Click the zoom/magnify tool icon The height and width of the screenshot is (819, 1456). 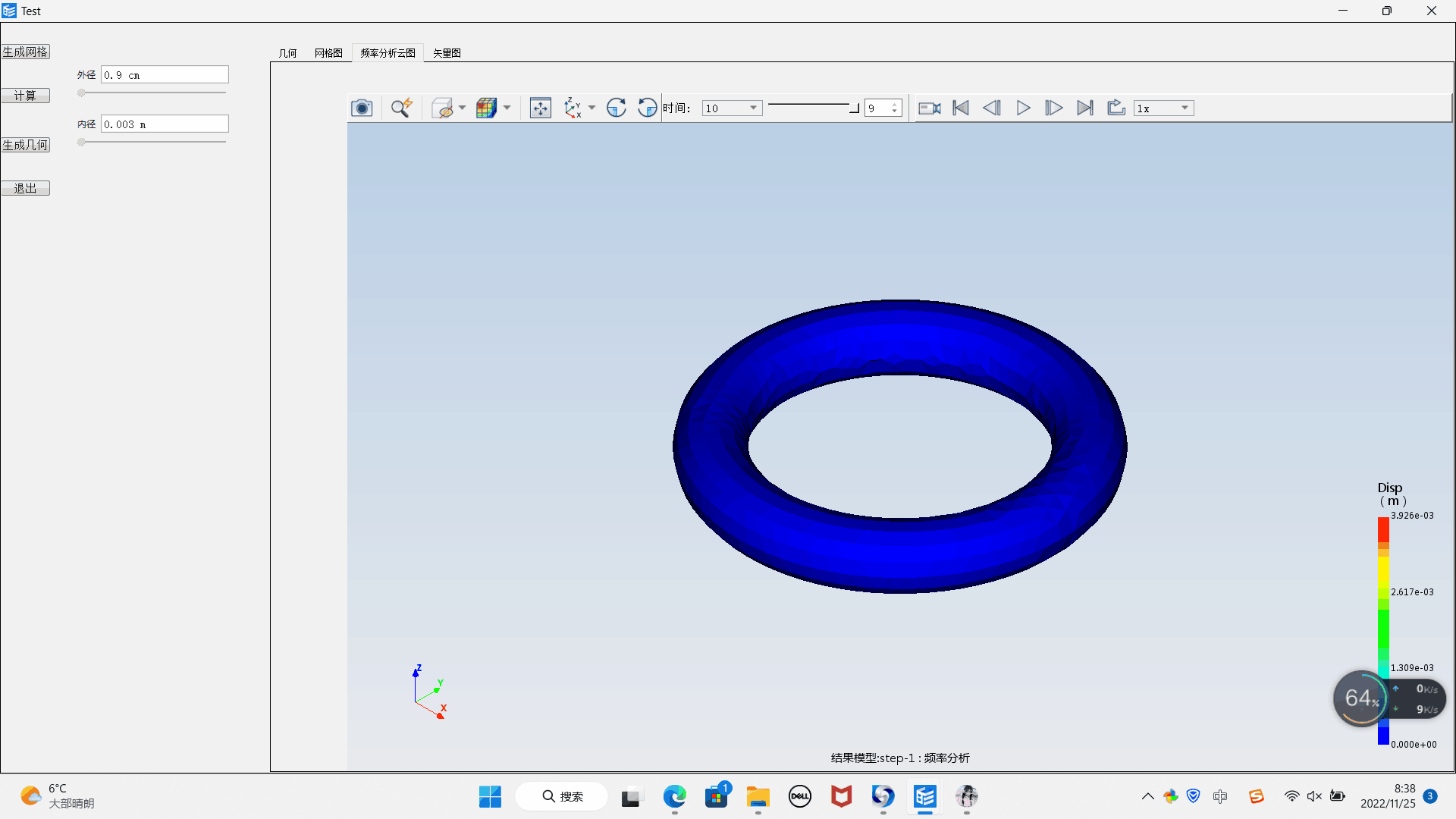pos(400,108)
